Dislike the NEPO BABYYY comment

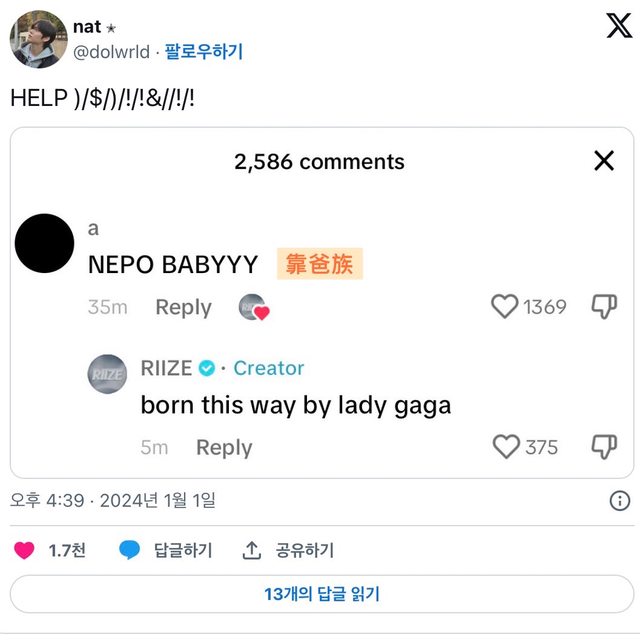pyautogui.click(x=604, y=307)
